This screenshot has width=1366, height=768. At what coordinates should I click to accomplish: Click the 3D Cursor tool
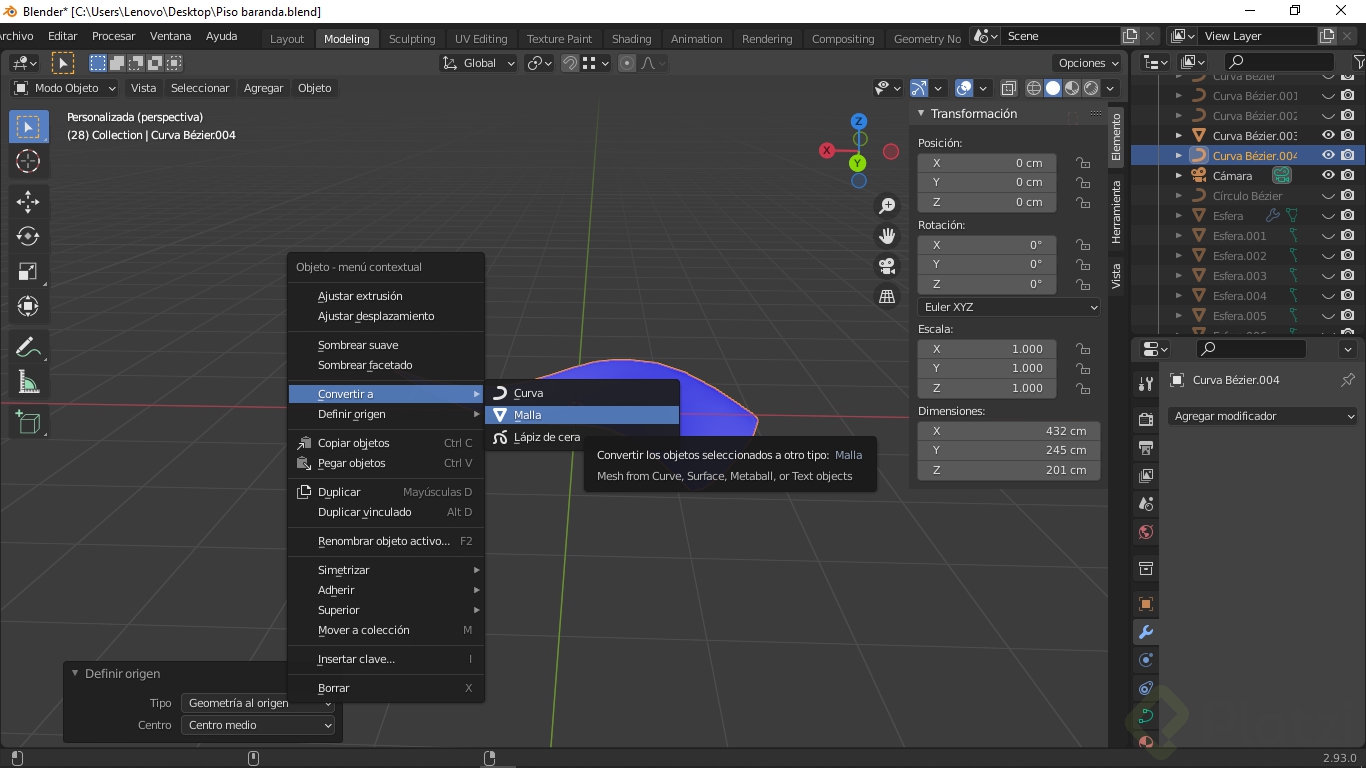tap(28, 161)
